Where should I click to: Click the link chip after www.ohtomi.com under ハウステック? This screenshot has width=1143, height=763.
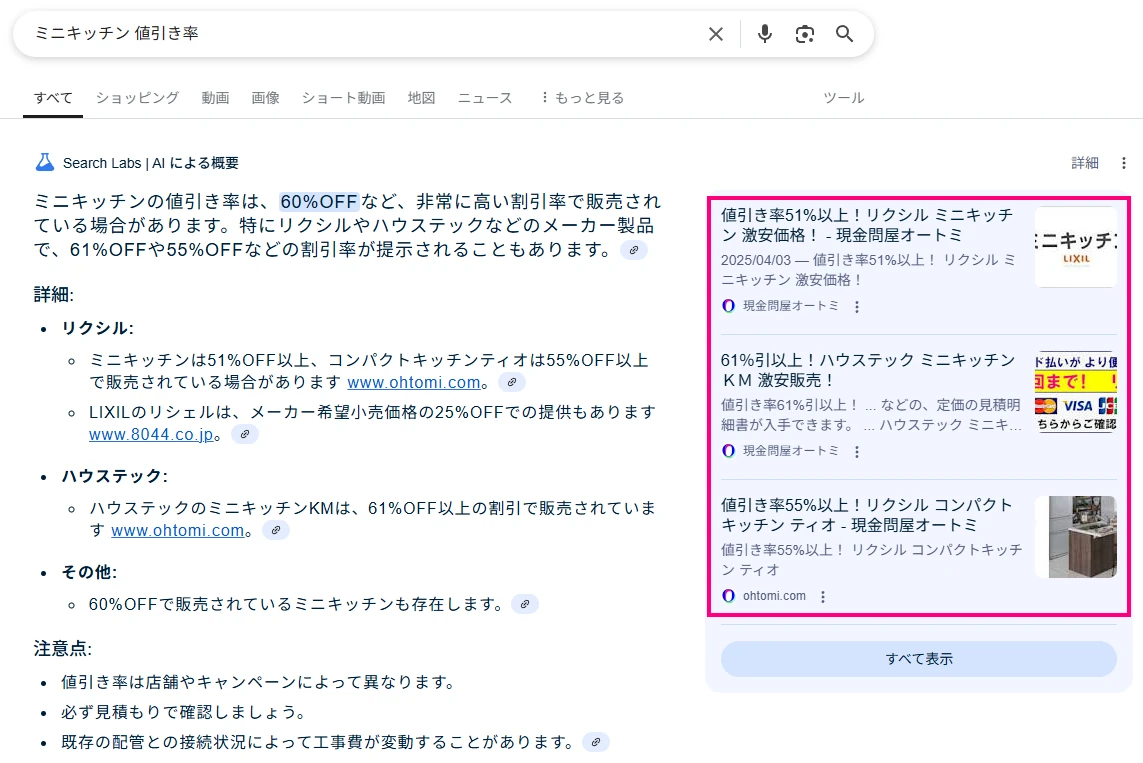(276, 531)
